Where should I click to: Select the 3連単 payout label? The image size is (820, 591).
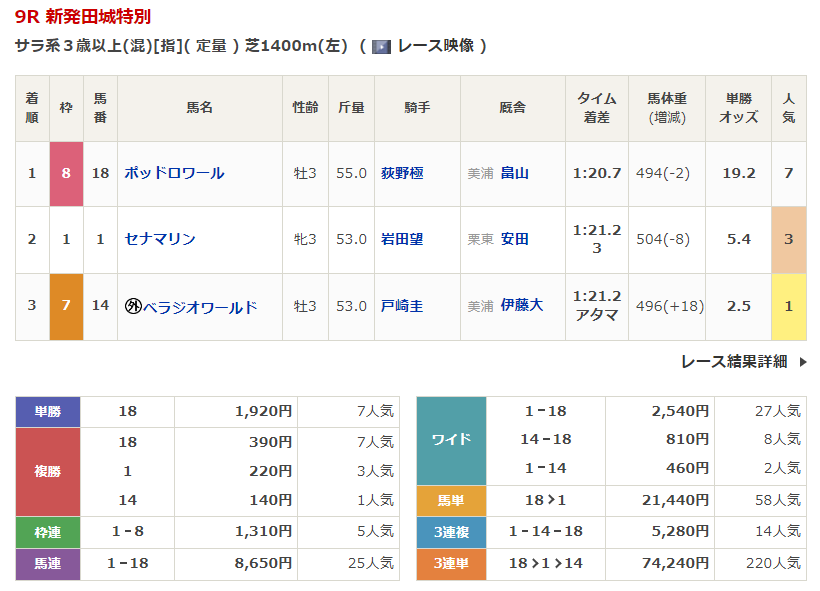tap(451, 564)
